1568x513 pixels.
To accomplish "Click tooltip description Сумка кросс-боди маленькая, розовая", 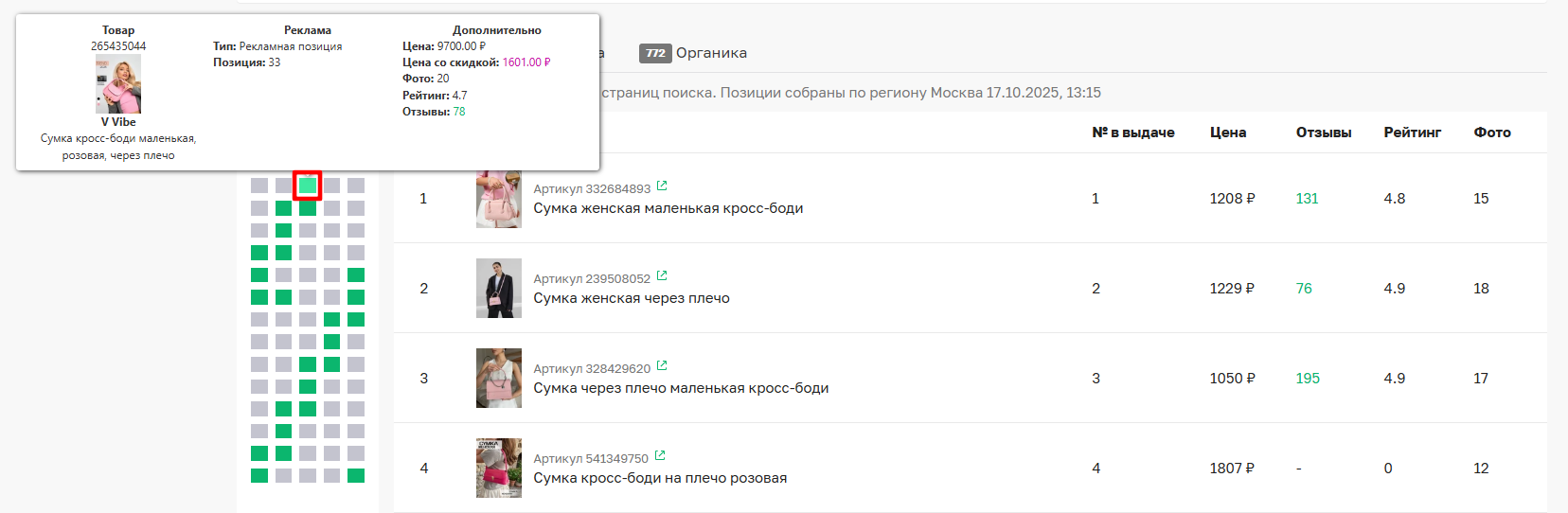I will (x=118, y=147).
